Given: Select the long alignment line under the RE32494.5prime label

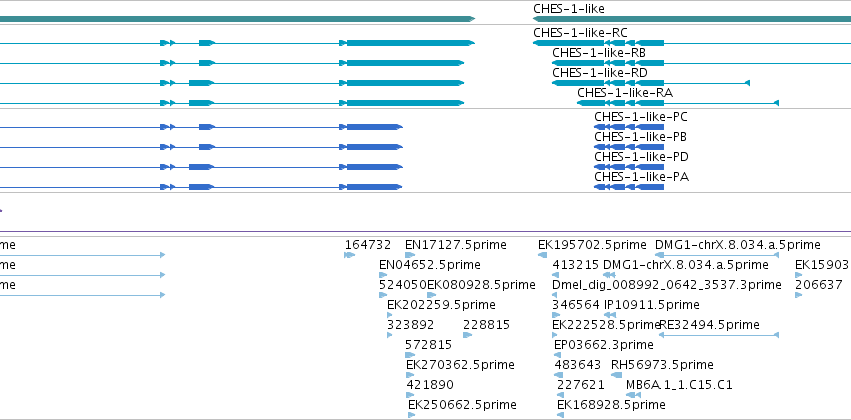Looking at the screenshot, I should point(719,335).
